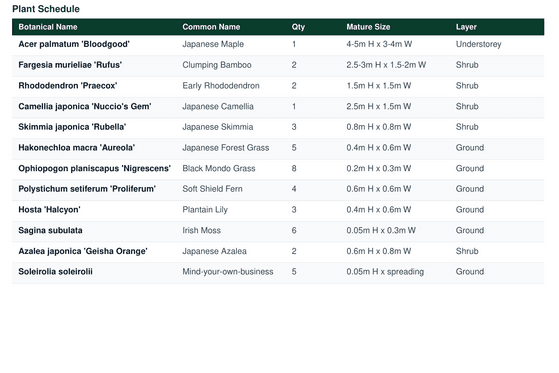Select Hosta 'Halcyon' cell
This screenshot has width=559, height=373.
tap(49, 210)
